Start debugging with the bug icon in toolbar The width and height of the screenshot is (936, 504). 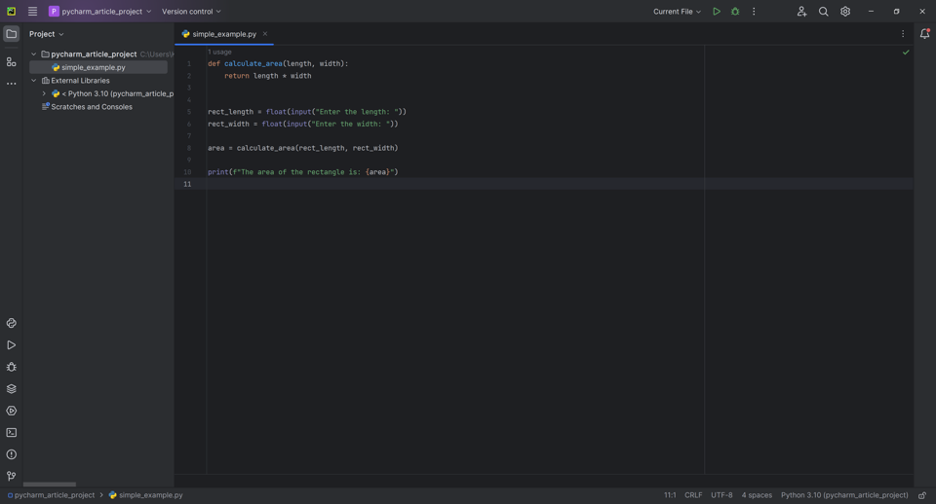point(735,12)
